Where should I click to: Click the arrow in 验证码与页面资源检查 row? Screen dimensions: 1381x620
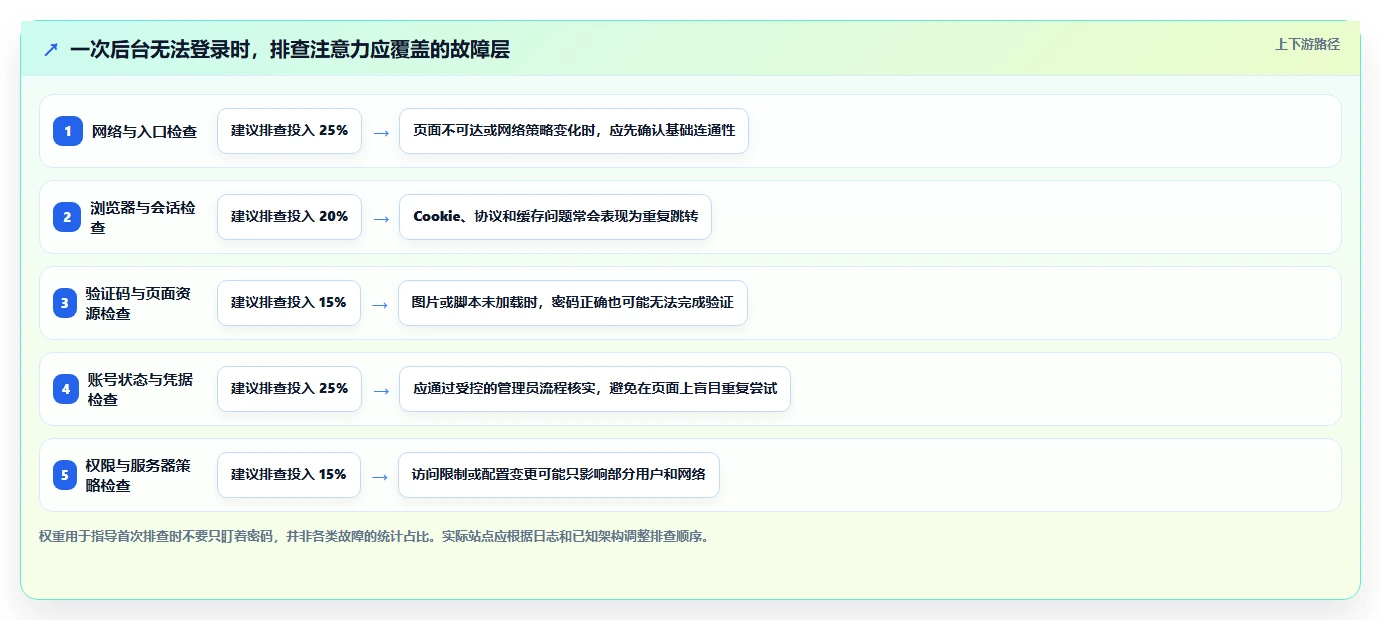(x=379, y=304)
